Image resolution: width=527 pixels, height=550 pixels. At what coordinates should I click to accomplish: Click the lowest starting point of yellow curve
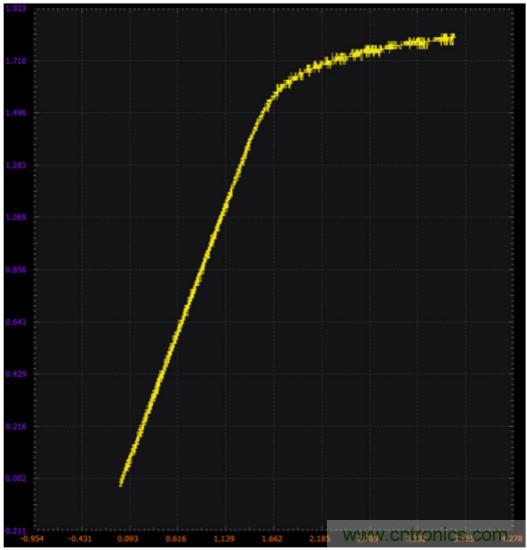[121, 485]
